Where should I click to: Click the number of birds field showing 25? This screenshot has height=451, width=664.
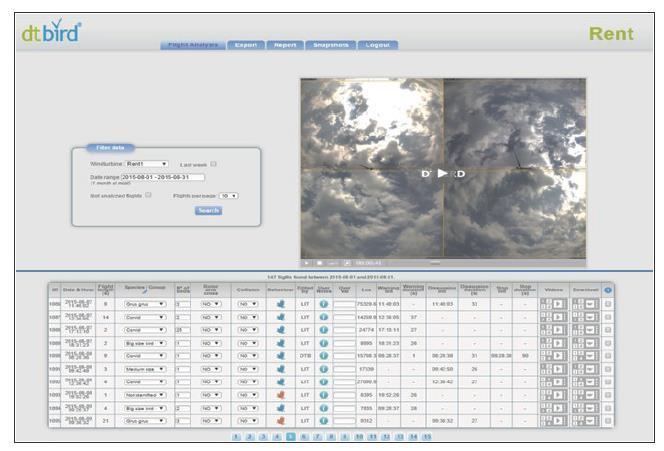click(183, 330)
